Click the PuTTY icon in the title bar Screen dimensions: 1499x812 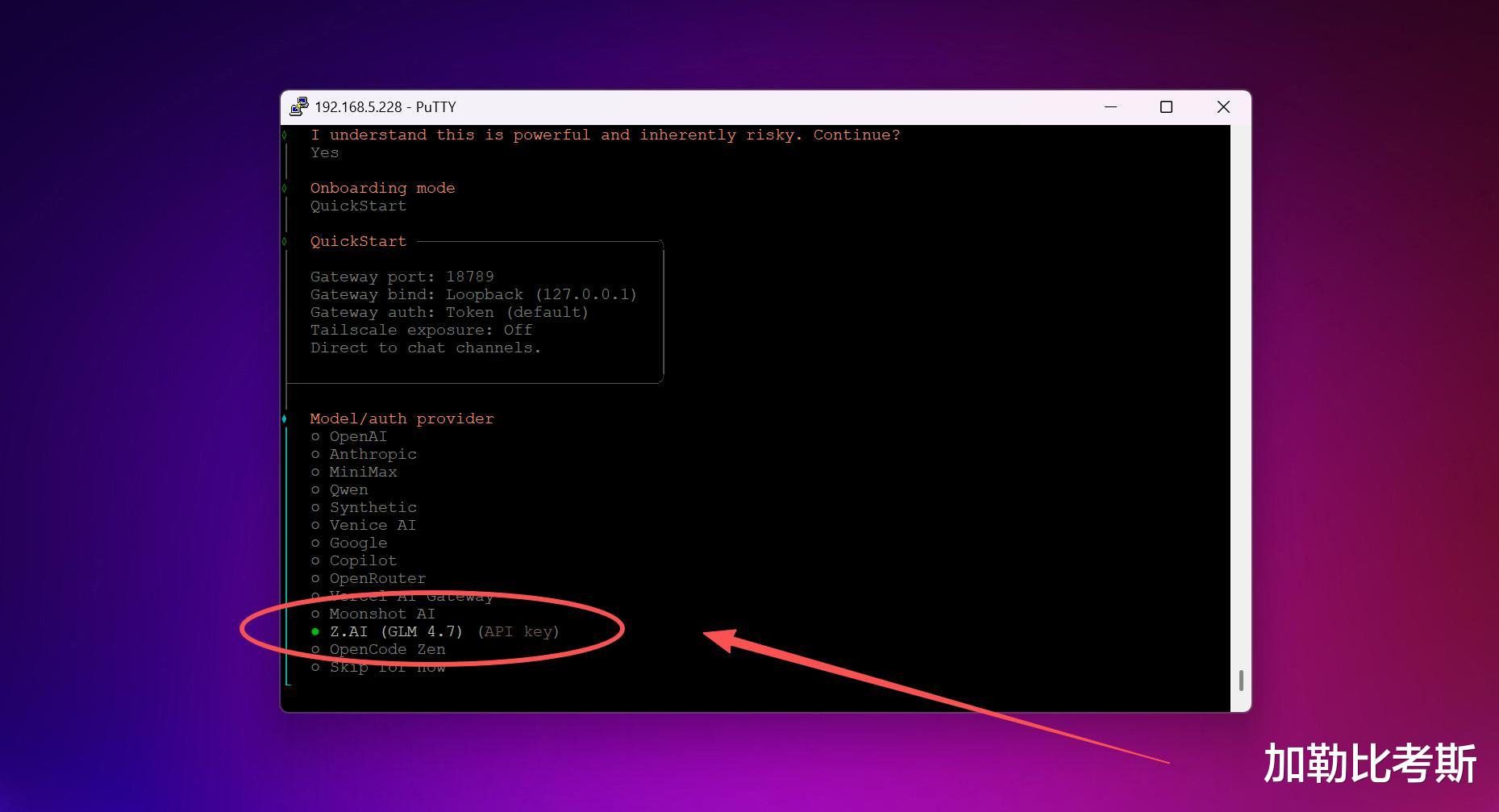tap(299, 107)
